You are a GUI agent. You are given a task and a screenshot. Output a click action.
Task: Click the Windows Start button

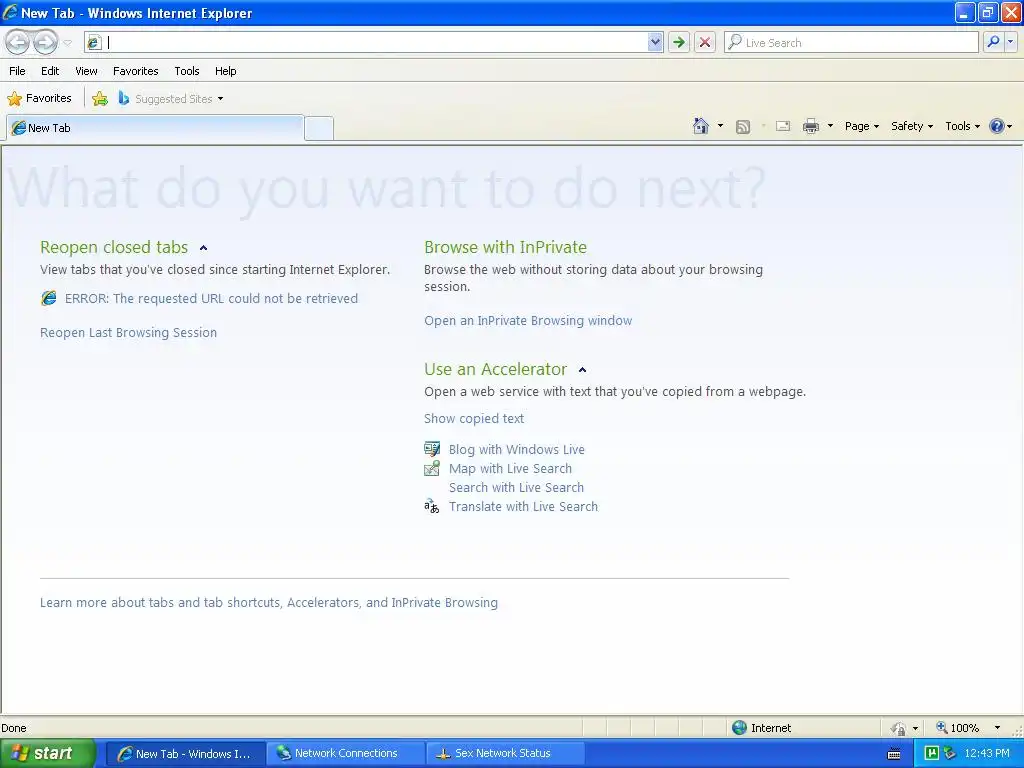[x=48, y=753]
